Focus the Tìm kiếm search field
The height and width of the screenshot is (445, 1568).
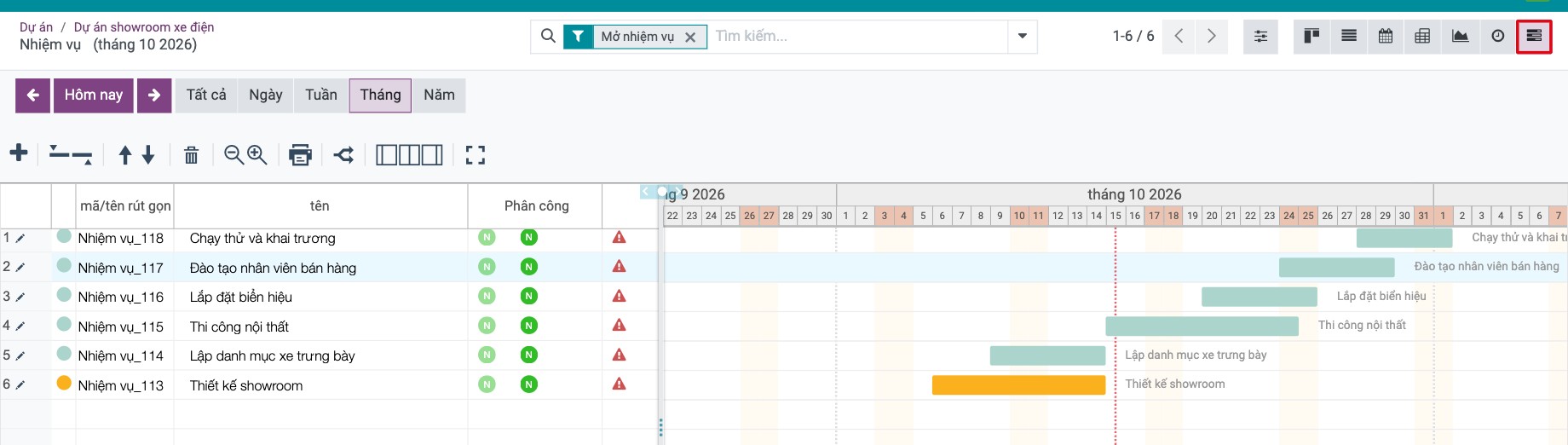point(856,36)
